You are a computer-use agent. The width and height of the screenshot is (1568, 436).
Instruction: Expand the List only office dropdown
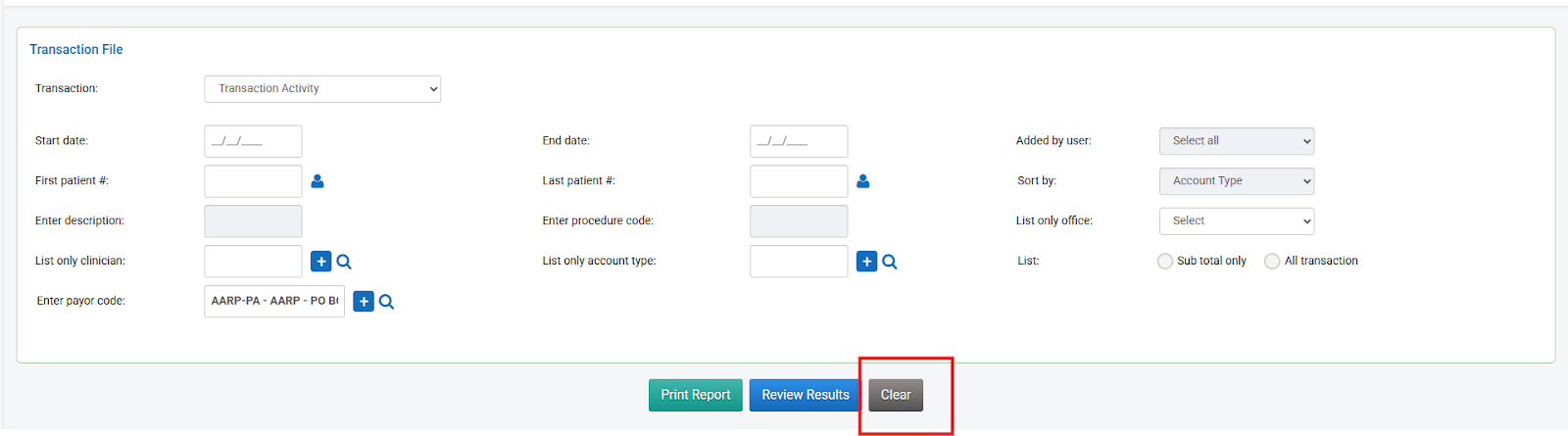point(1236,221)
